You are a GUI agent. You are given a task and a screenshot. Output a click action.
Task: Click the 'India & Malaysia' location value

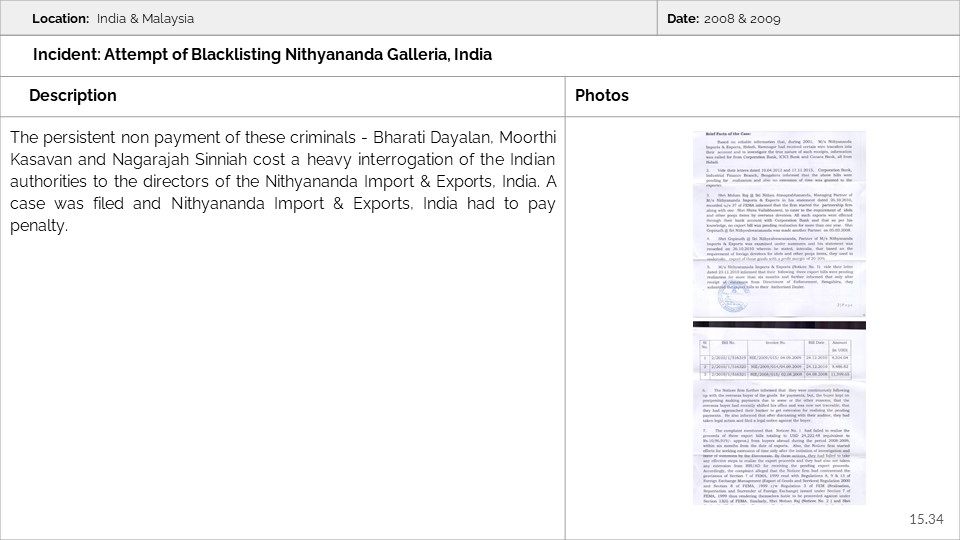(146, 19)
